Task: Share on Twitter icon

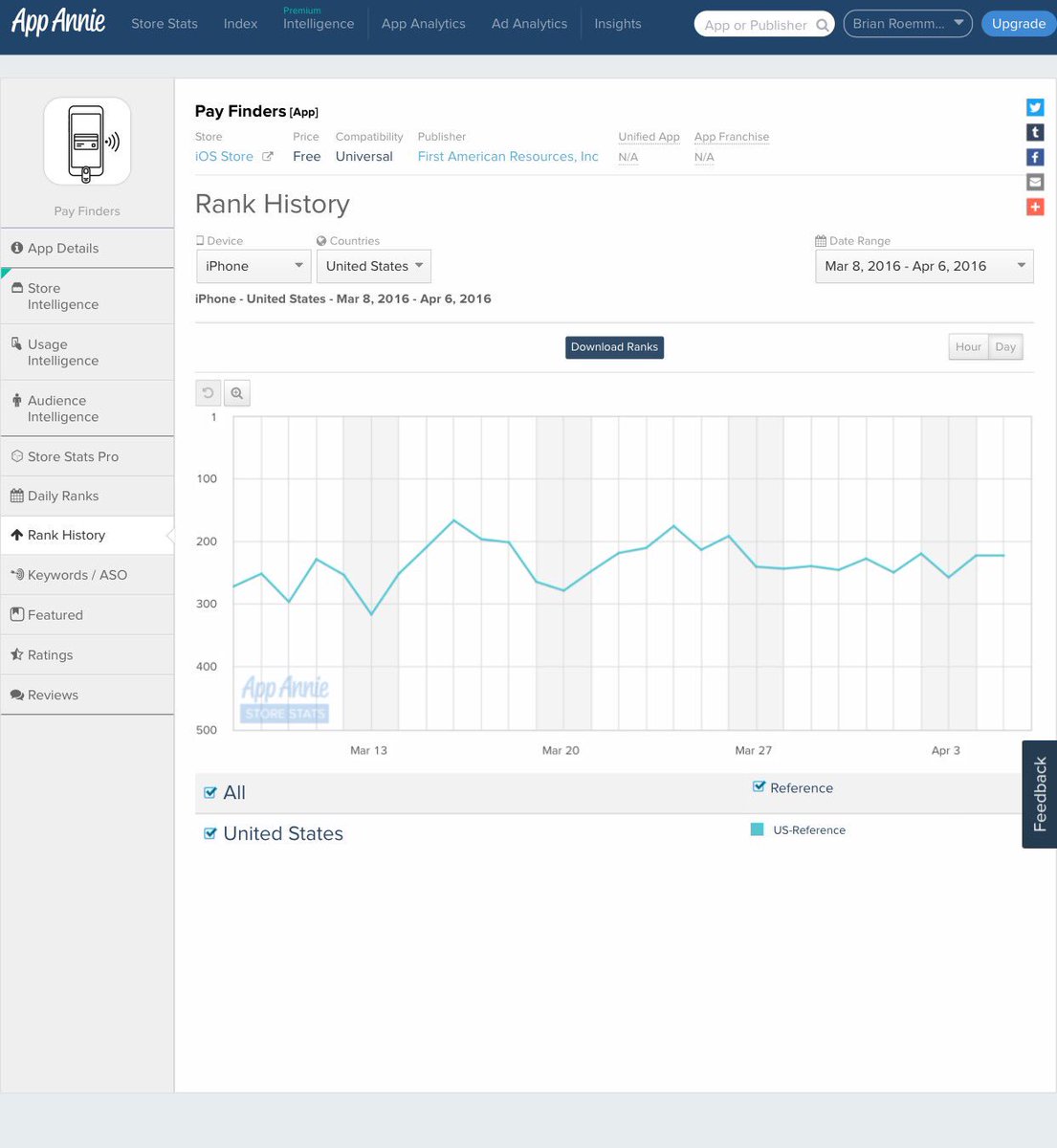Action: tap(1035, 107)
